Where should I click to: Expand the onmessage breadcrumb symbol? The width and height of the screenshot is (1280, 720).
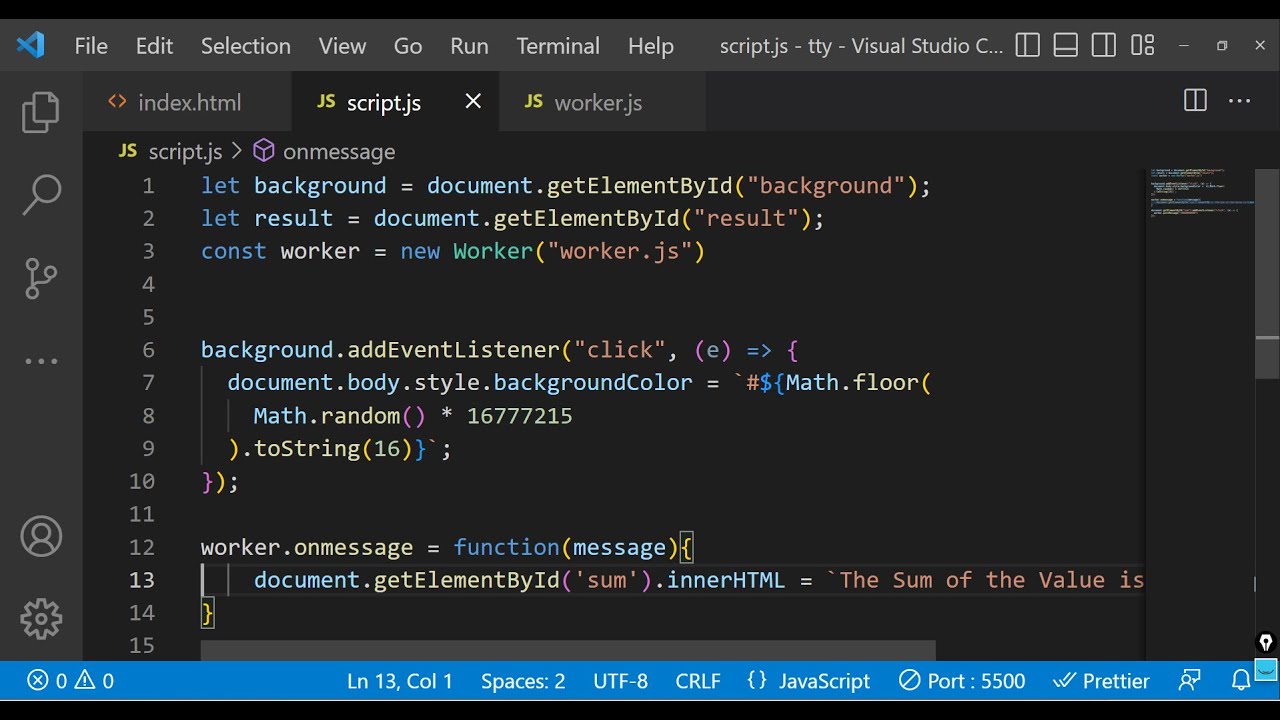click(x=338, y=151)
